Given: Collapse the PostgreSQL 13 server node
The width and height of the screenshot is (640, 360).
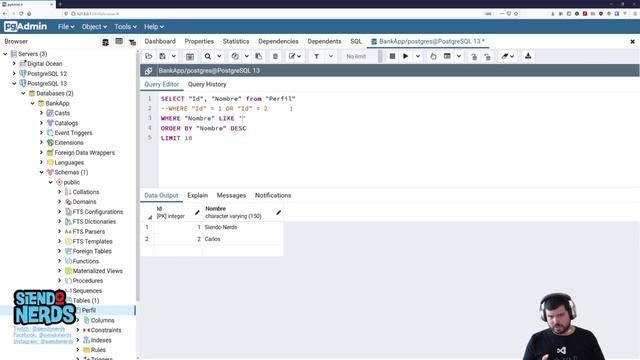Looking at the screenshot, I should (14, 83).
